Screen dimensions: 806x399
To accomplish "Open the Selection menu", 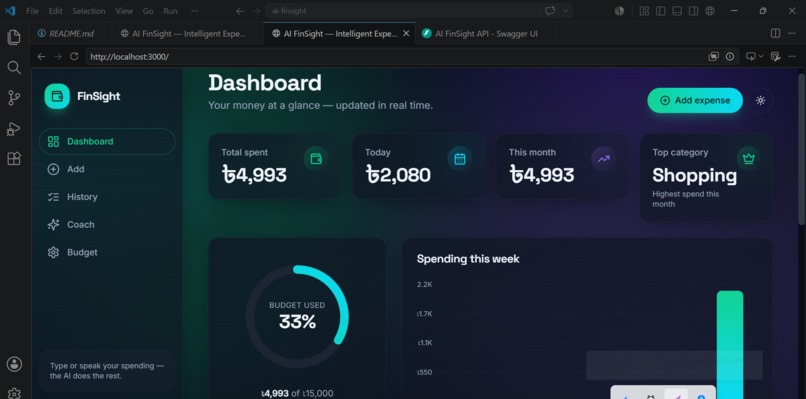I will (88, 11).
